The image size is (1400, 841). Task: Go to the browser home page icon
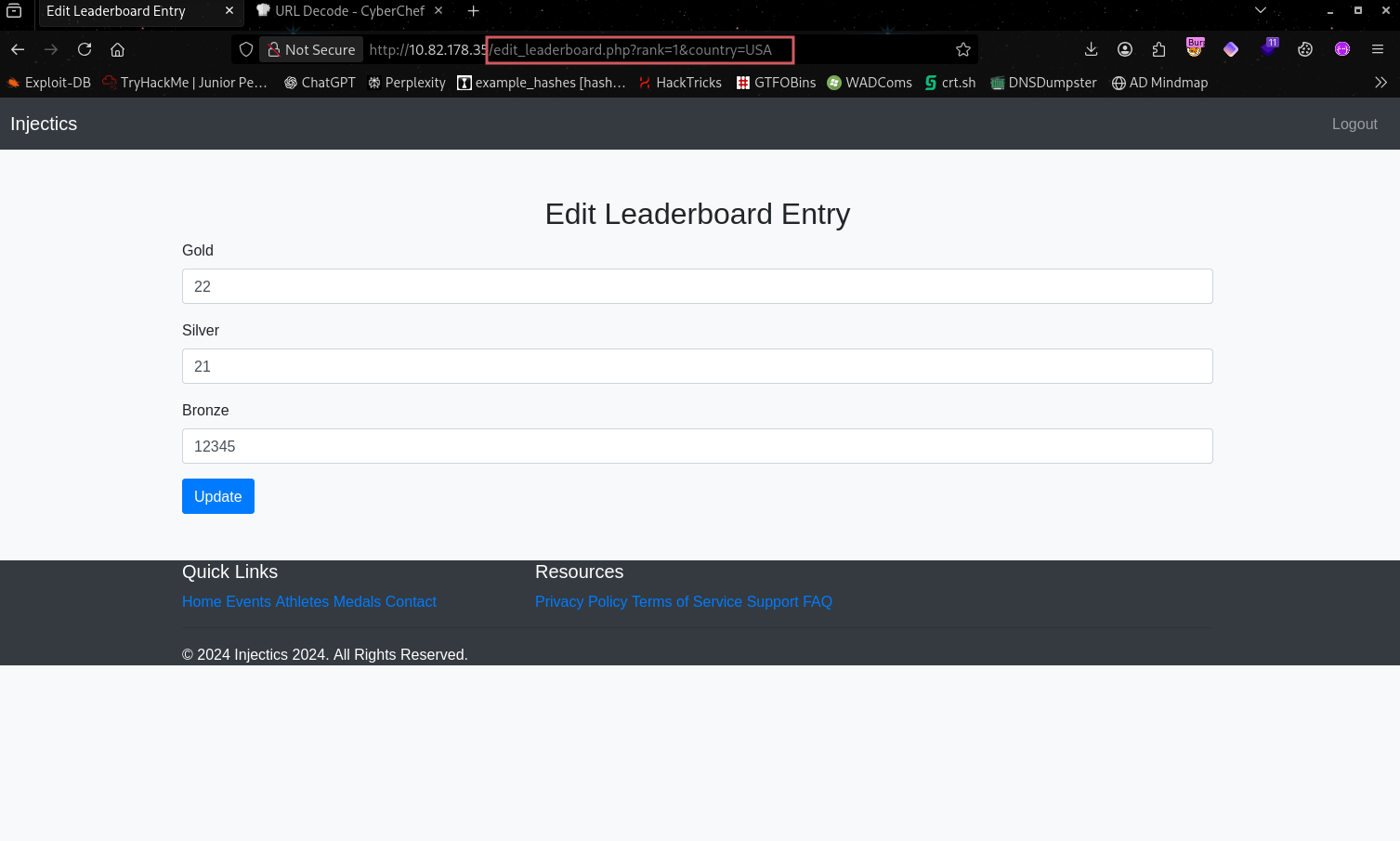click(117, 49)
